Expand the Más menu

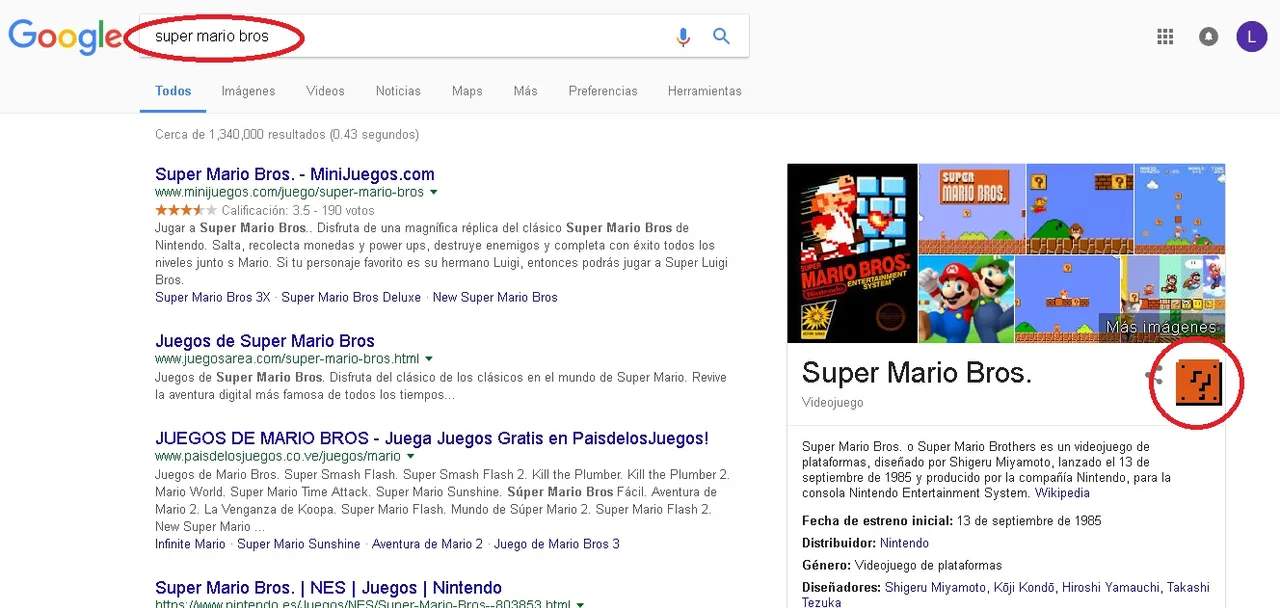click(x=525, y=91)
